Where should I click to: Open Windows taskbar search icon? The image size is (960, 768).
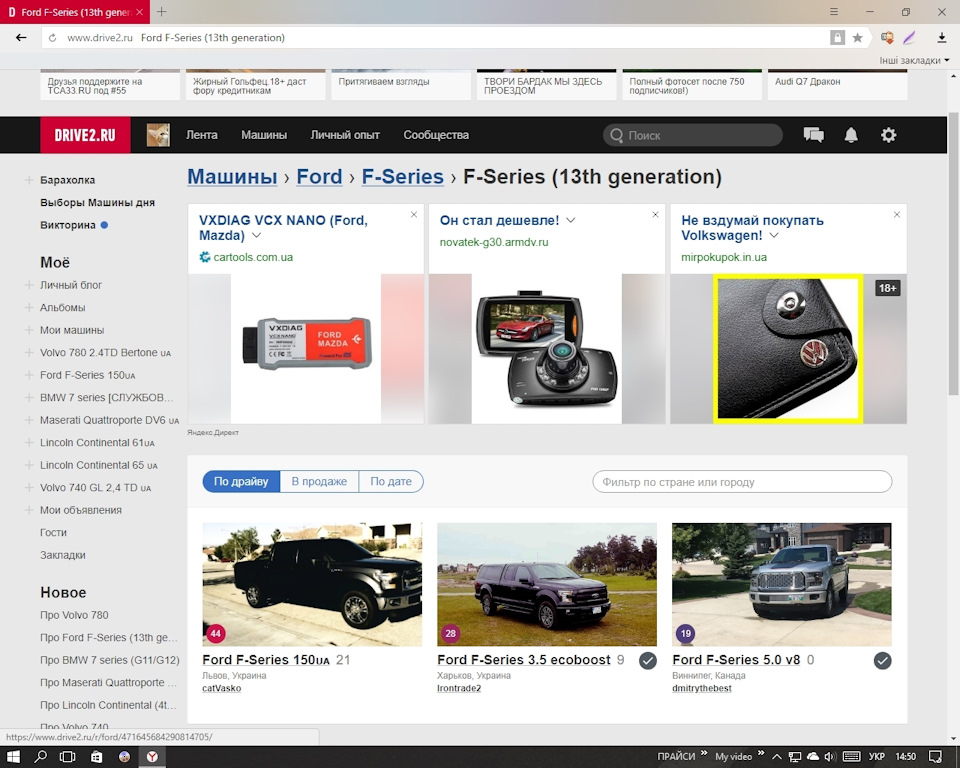pyautogui.click(x=40, y=756)
